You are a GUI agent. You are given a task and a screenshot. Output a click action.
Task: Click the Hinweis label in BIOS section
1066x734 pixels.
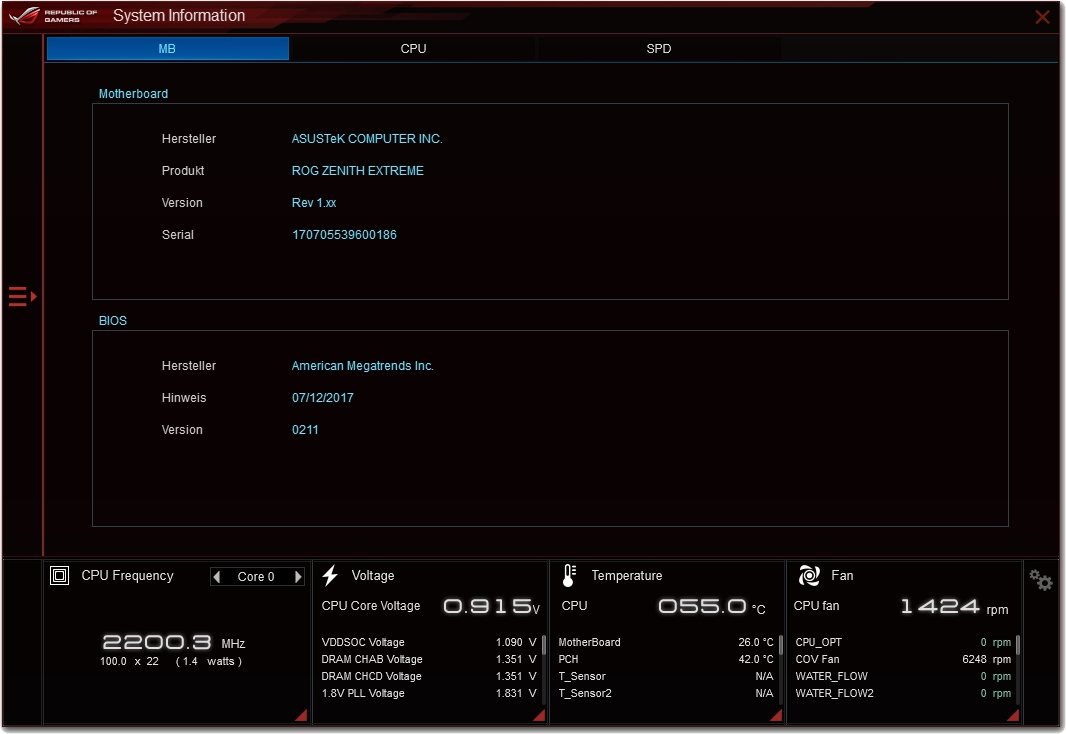click(x=184, y=398)
